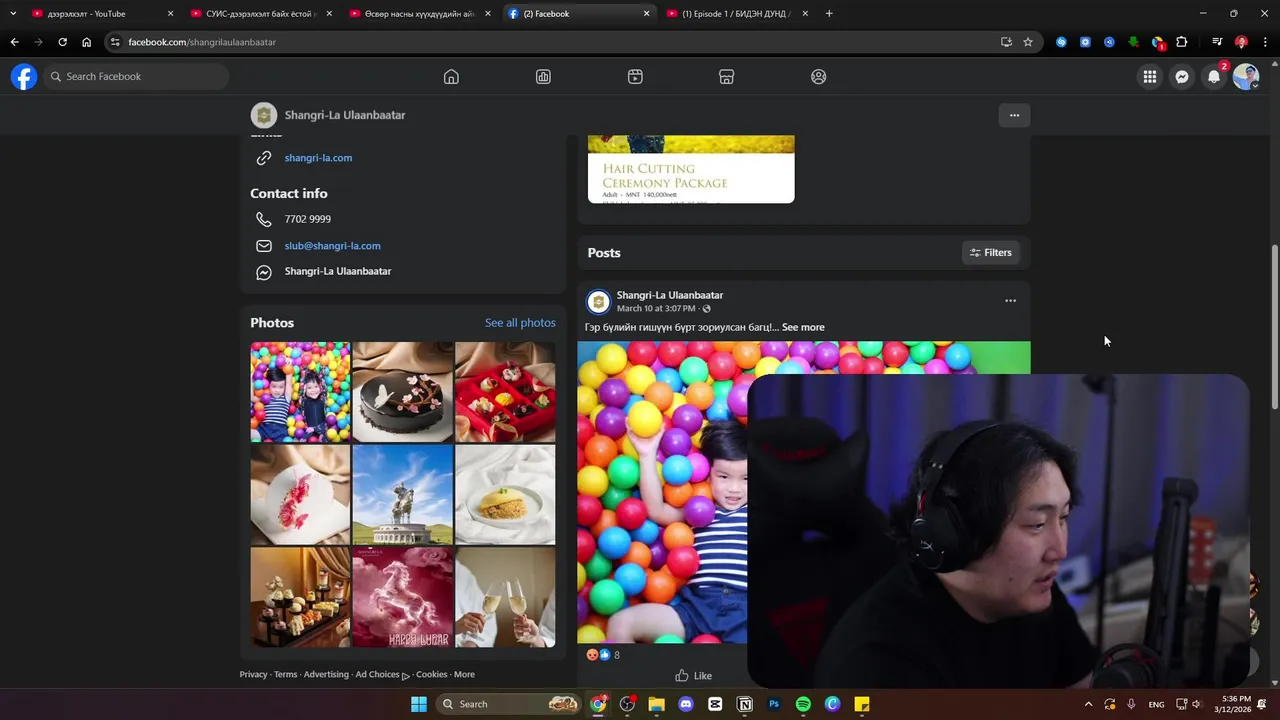
Task: Click the install app icon in address bar
Action: (1006, 42)
